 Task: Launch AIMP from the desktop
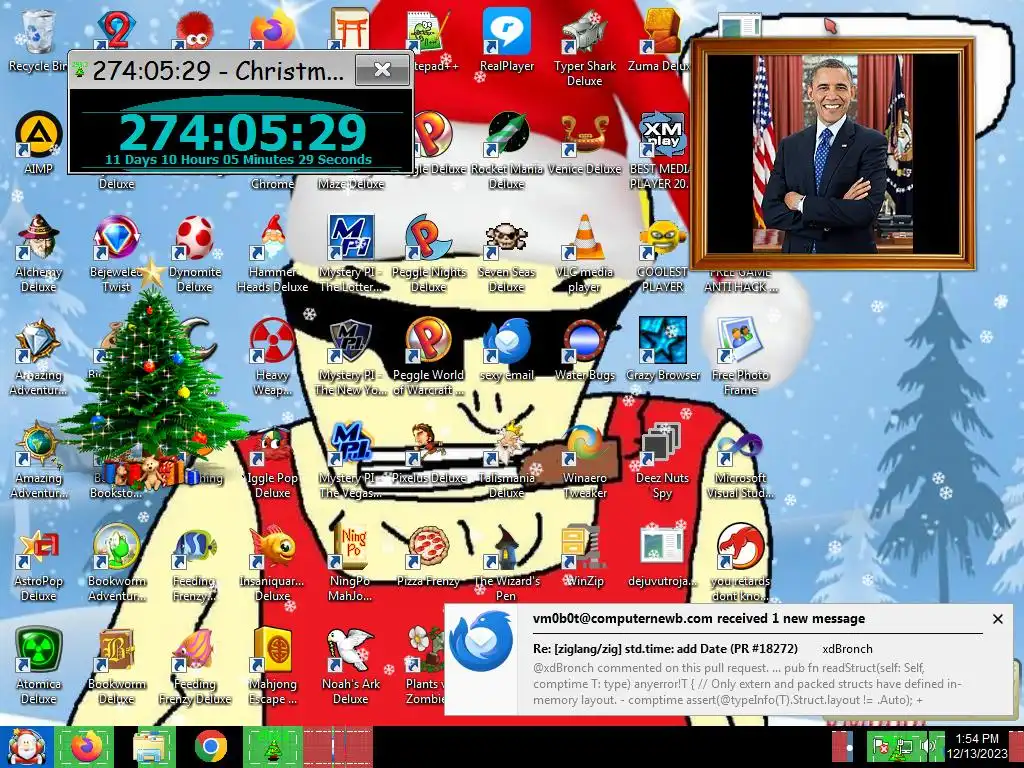pos(39,142)
